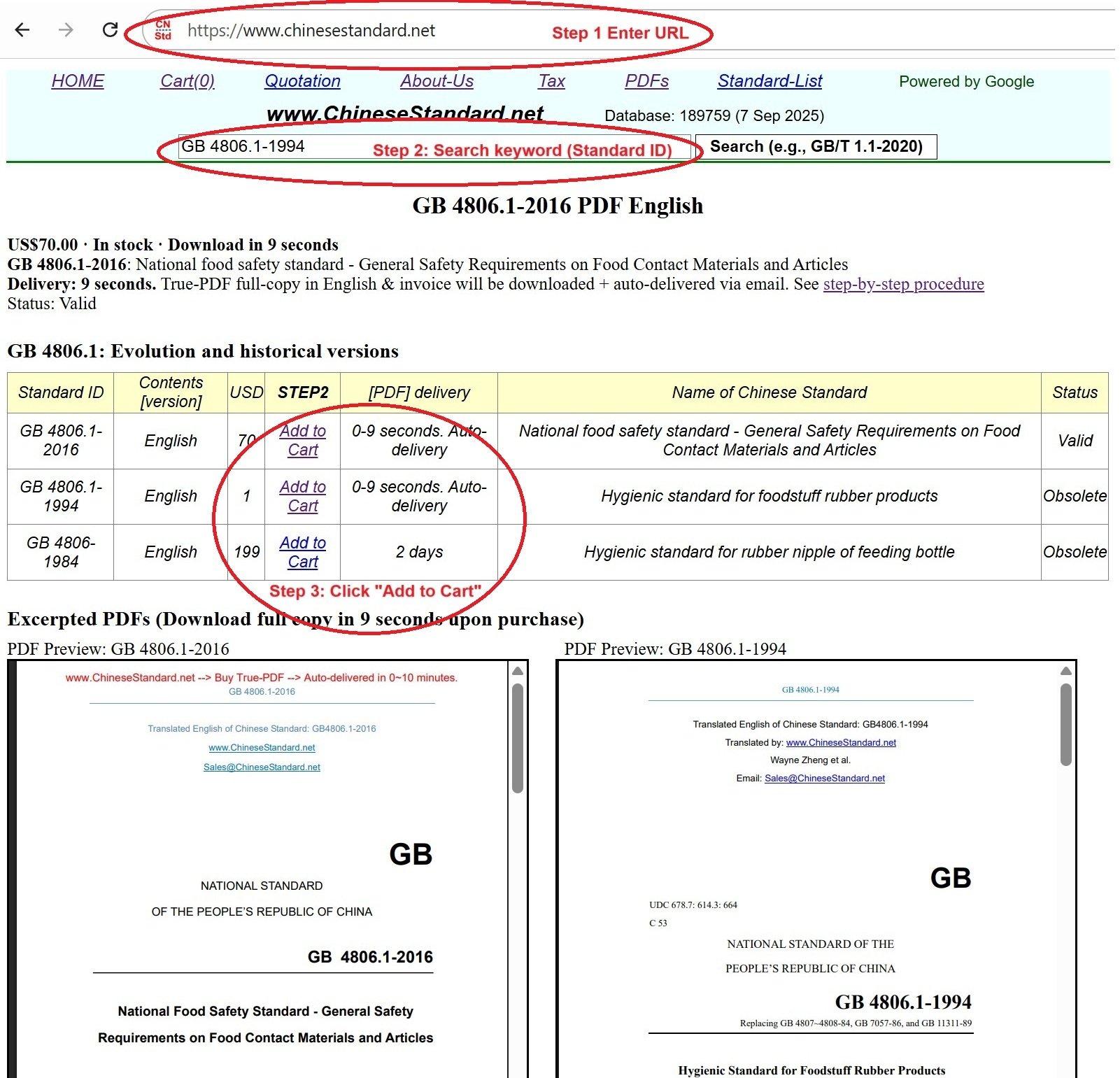The width and height of the screenshot is (1120, 1078).
Task: Click the Search (e.g., GB/T 1.1-2020) button
Action: [x=816, y=147]
